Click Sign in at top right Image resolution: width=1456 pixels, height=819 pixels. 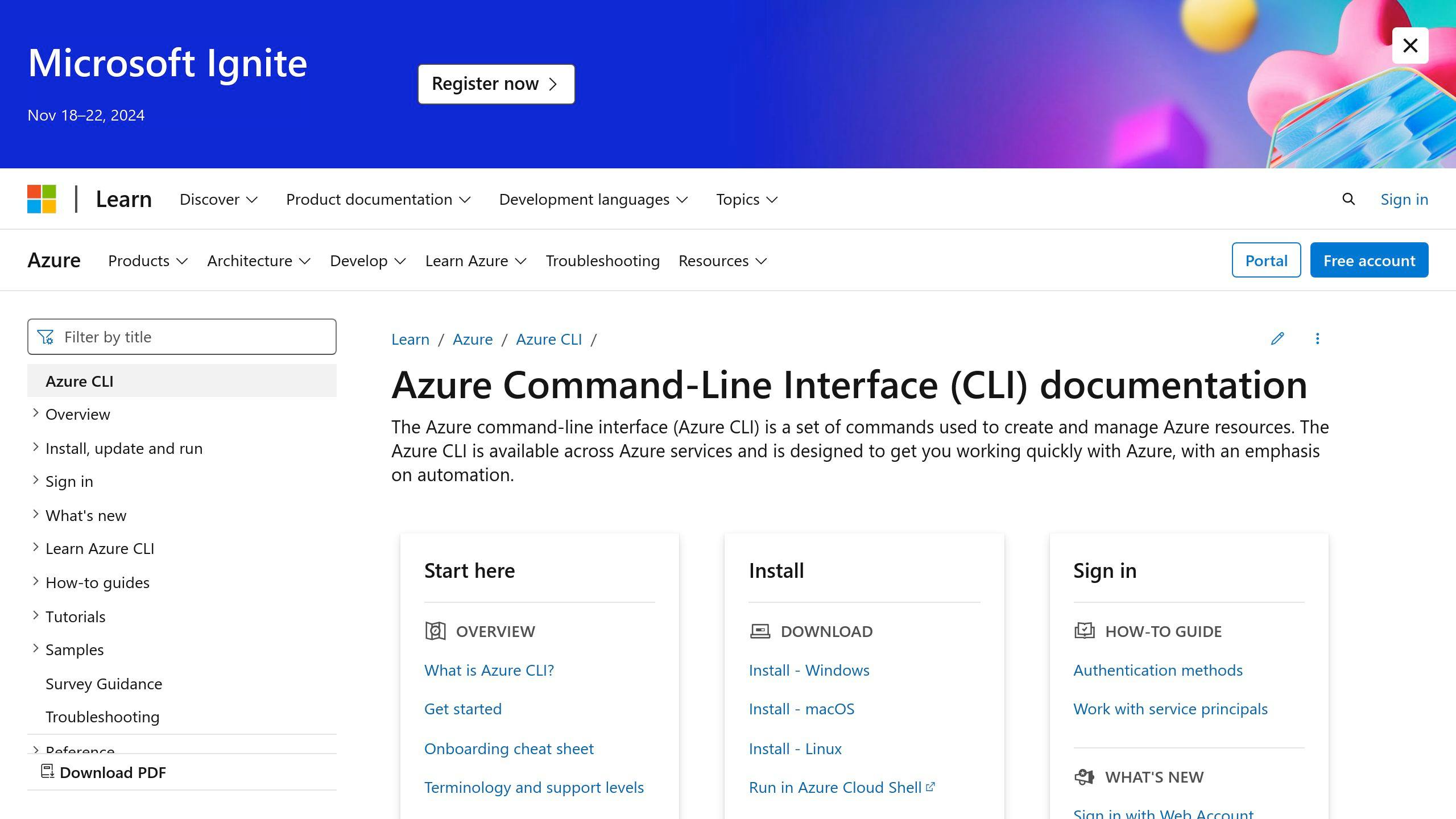(x=1404, y=199)
